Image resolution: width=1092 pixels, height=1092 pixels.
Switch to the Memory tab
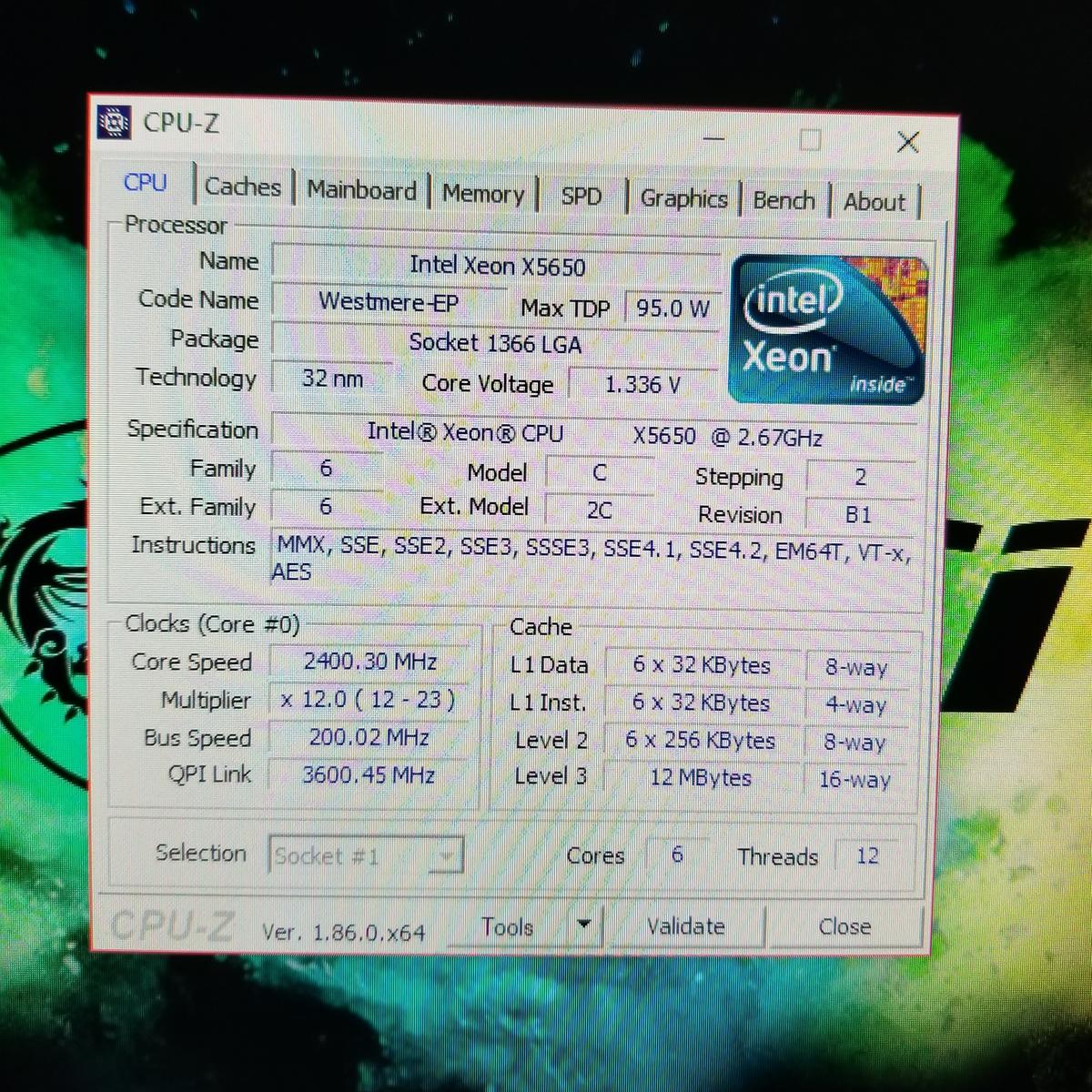point(482,194)
